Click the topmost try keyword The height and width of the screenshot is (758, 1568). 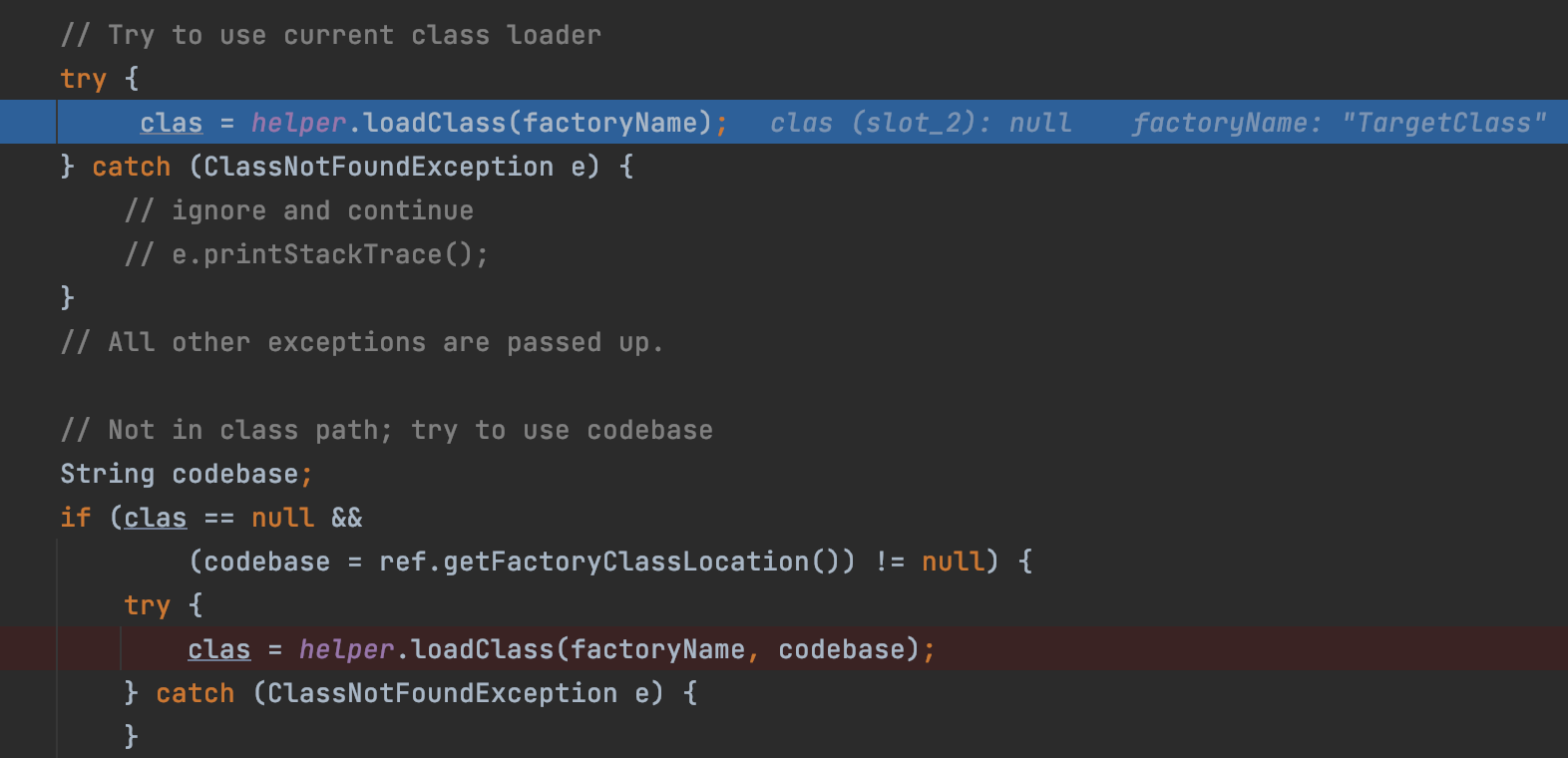tap(84, 79)
